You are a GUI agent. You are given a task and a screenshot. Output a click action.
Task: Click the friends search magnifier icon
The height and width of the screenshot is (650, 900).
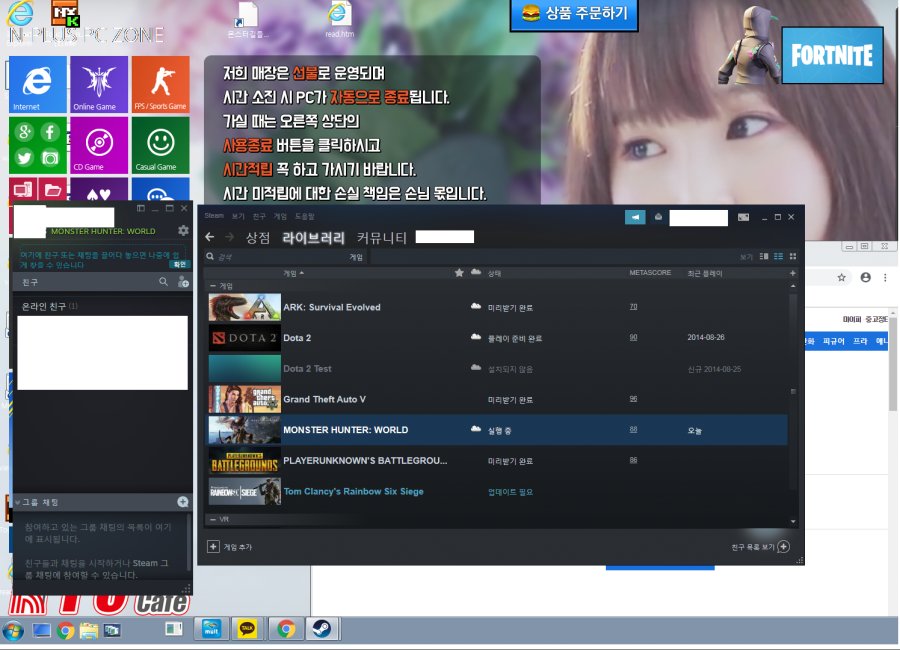tap(164, 283)
